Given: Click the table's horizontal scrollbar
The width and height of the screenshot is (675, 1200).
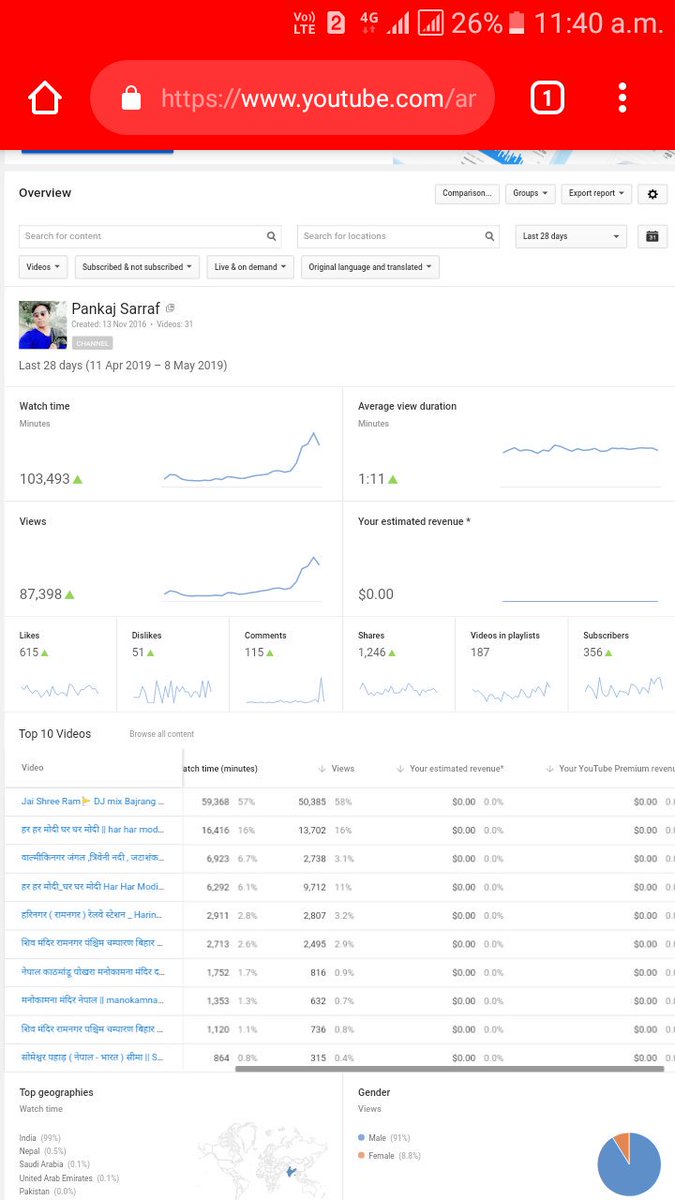Looking at the screenshot, I should (x=450, y=1069).
